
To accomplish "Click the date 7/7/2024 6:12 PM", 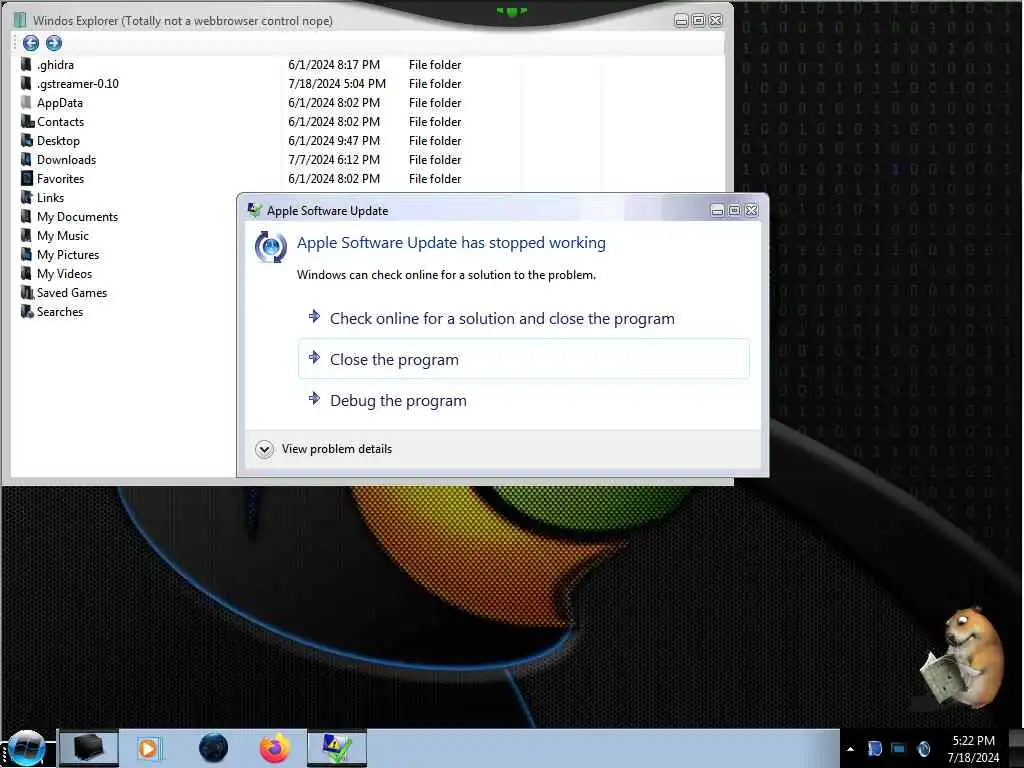I will pyautogui.click(x=334, y=159).
